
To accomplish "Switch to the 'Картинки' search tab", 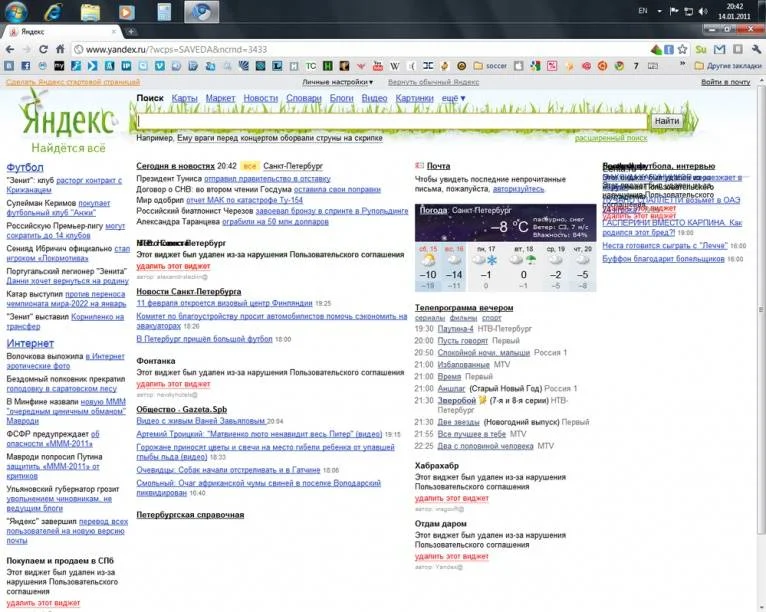I will click(414, 98).
